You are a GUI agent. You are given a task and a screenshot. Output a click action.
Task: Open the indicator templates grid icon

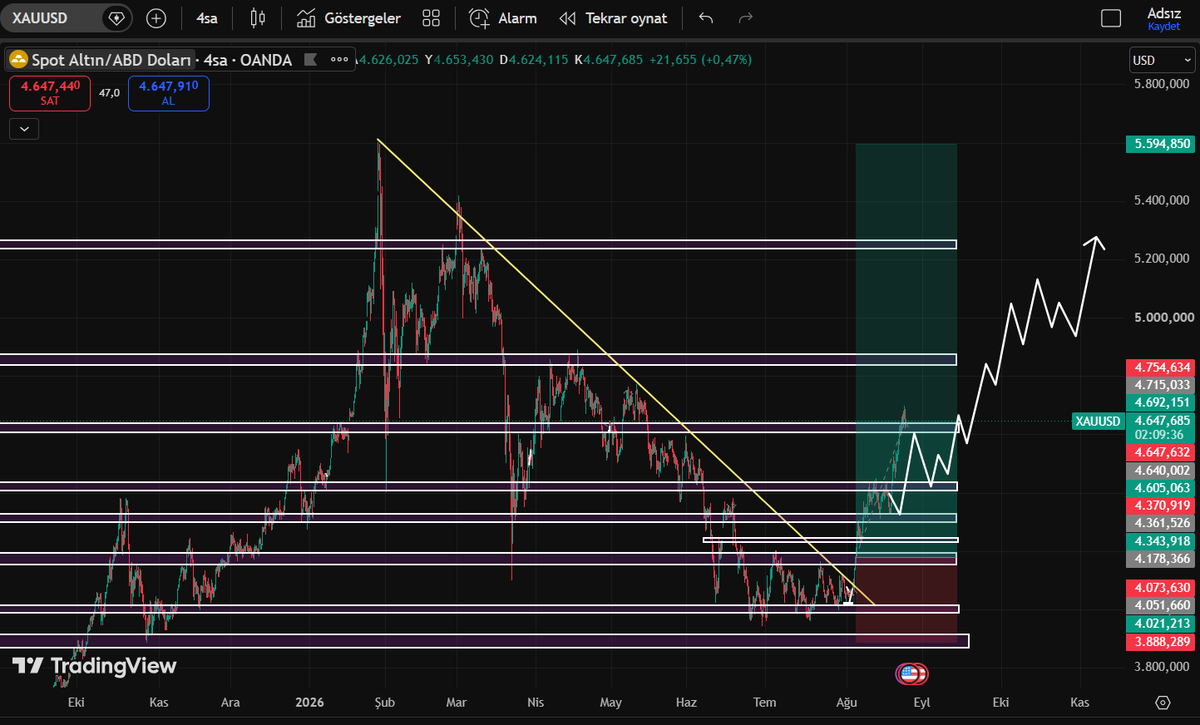coord(431,18)
